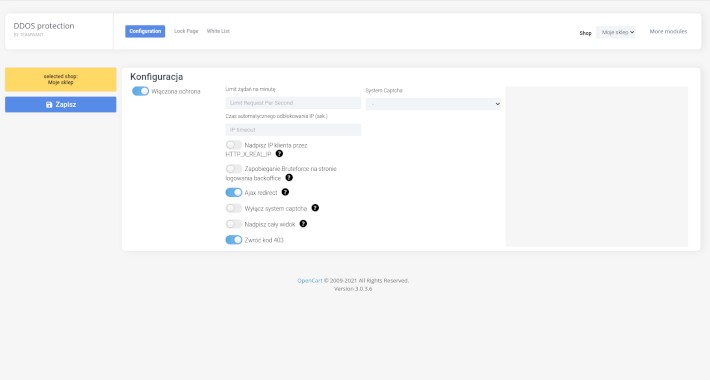Click the DDOS protection title

[x=44, y=26]
